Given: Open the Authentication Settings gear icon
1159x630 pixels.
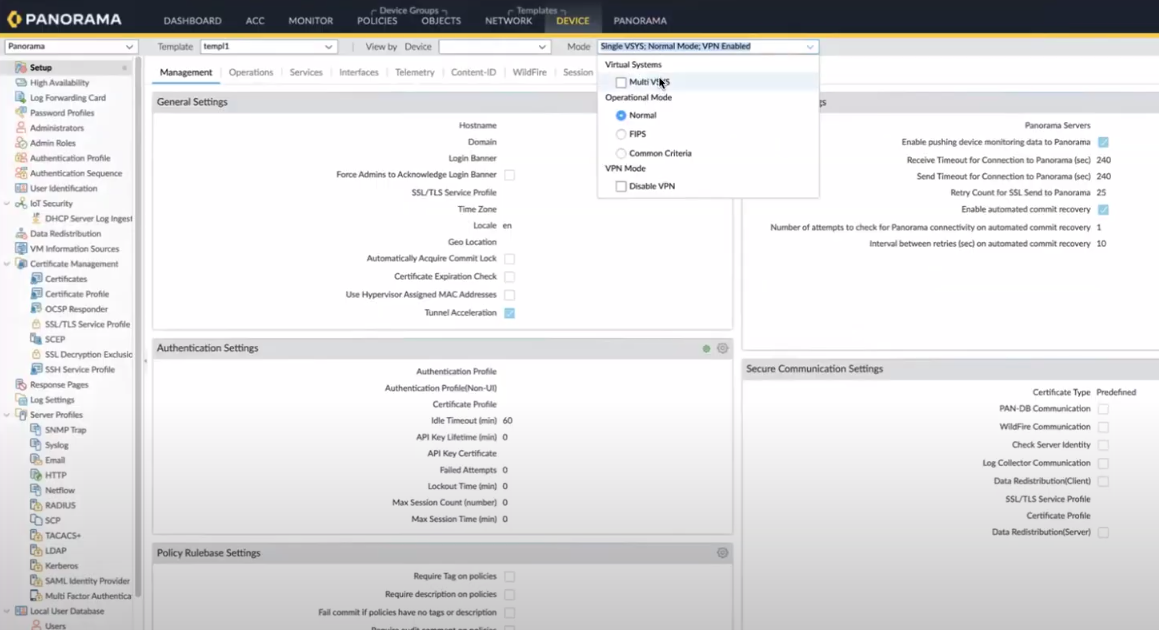Looking at the screenshot, I should pos(722,349).
